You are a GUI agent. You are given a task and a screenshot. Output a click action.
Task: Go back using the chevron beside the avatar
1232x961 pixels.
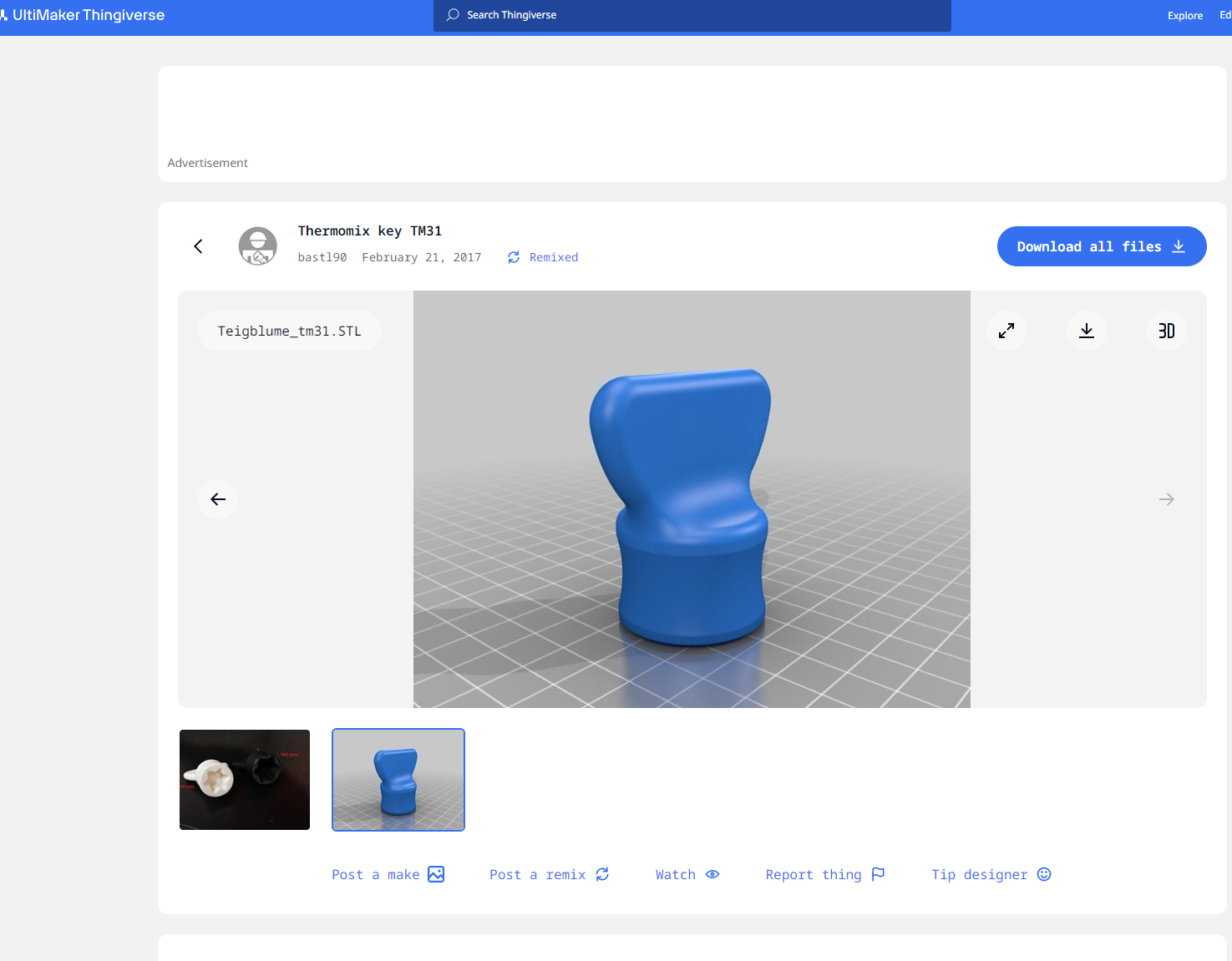point(198,246)
